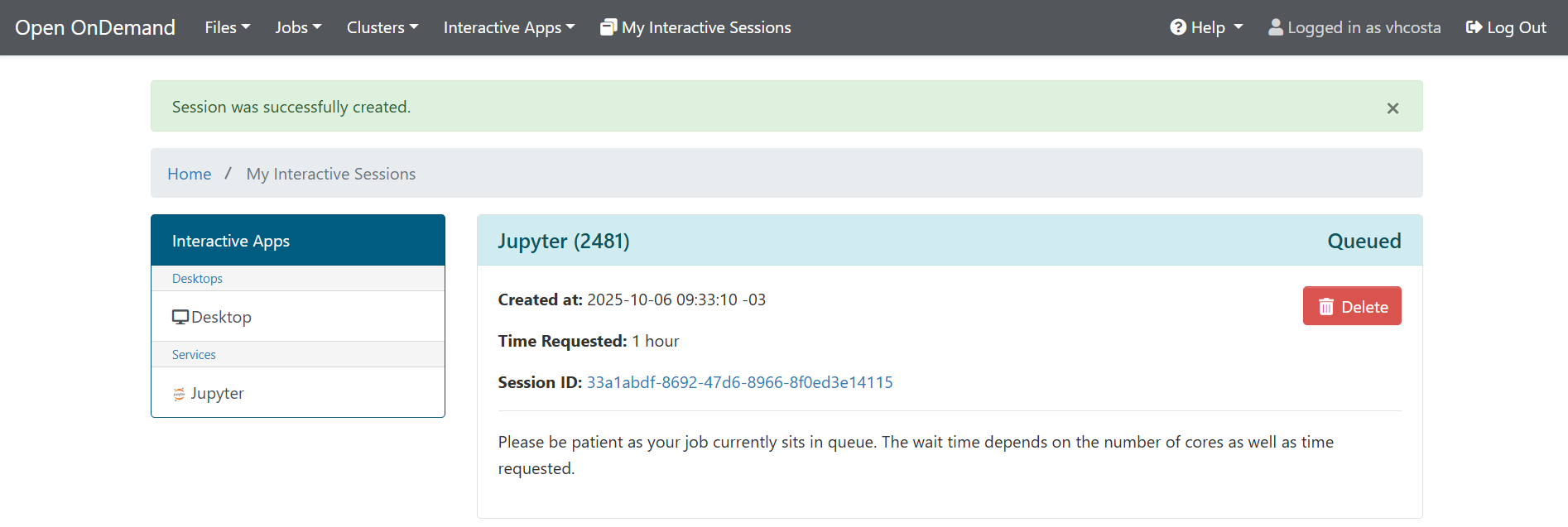Dismiss the session created alert
Screen dimensions: 1568x527
point(1392,108)
